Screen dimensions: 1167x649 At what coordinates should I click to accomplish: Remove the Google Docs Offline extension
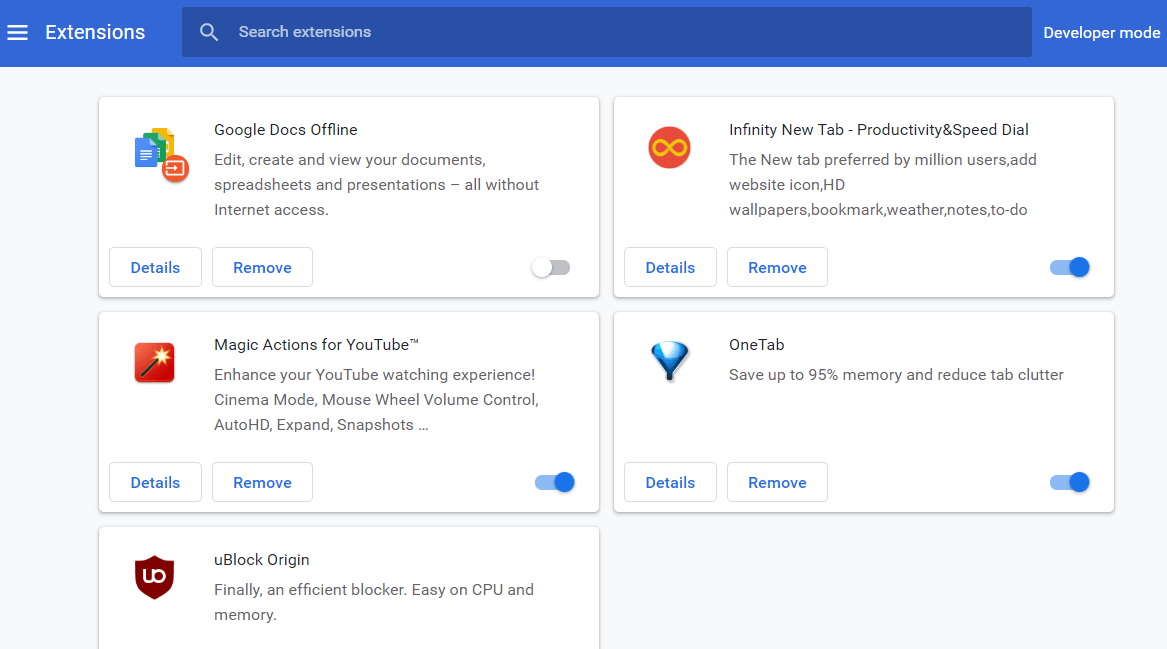click(262, 267)
